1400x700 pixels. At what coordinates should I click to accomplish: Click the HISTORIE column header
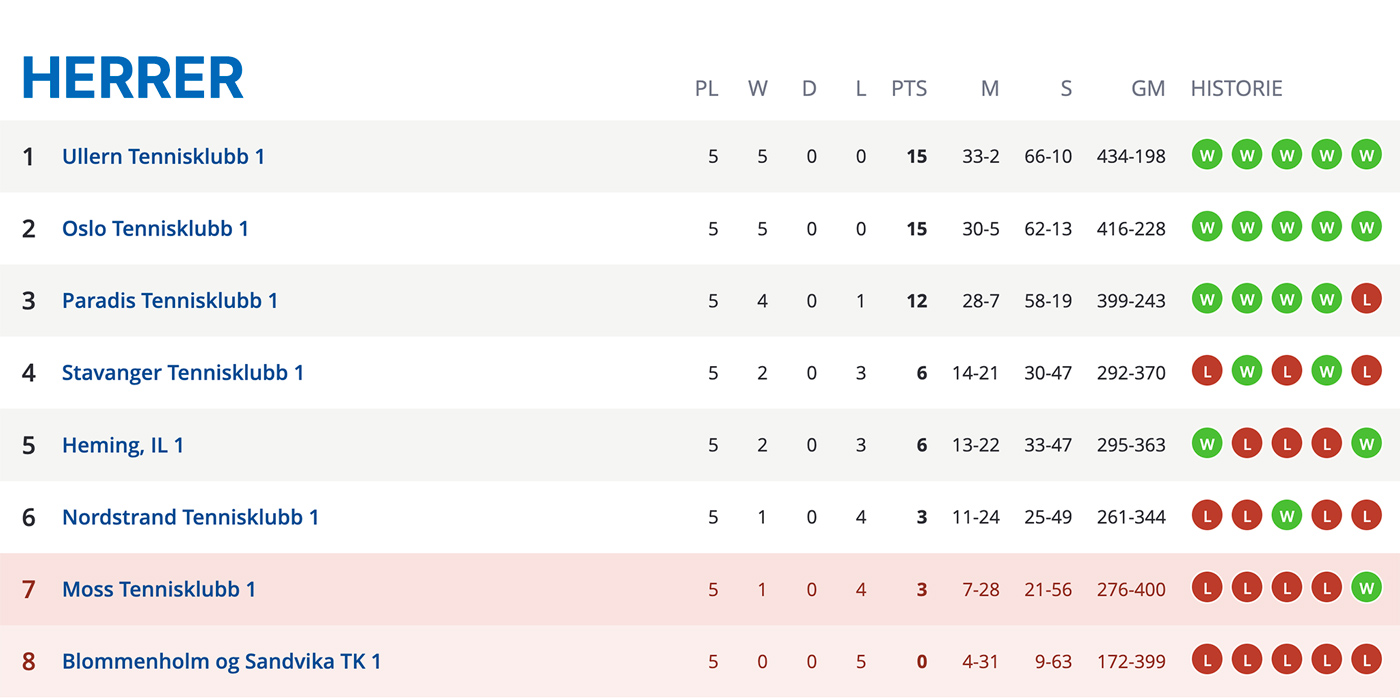(1236, 88)
